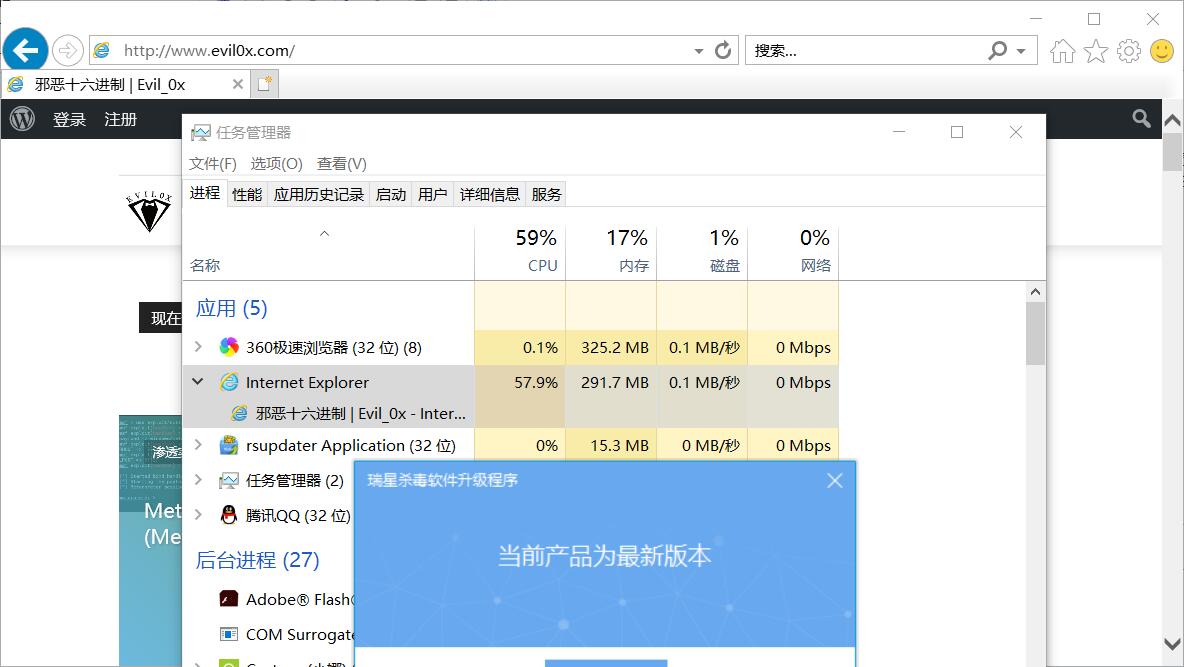
Task: Click the refresh icon in address bar
Action: click(x=723, y=50)
